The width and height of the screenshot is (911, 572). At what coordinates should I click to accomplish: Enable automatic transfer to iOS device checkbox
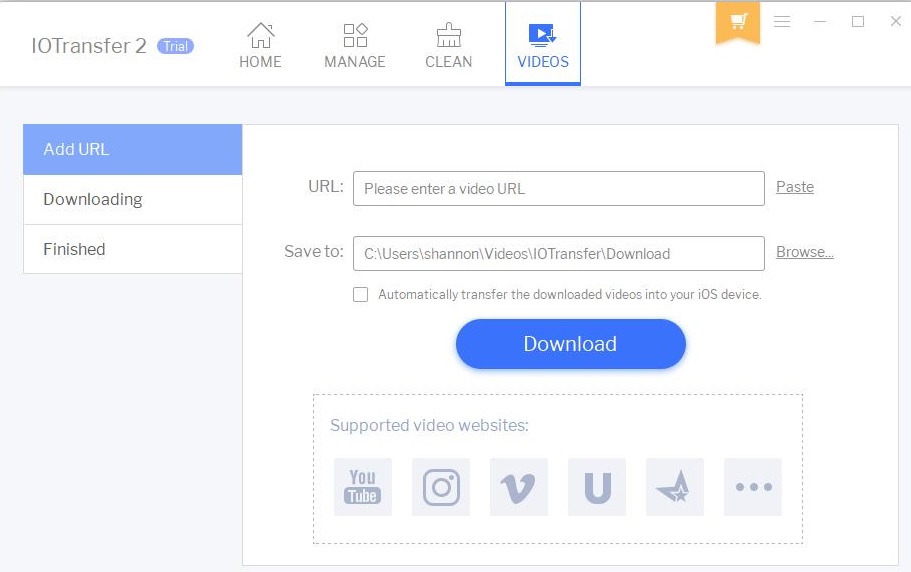pyautogui.click(x=361, y=294)
